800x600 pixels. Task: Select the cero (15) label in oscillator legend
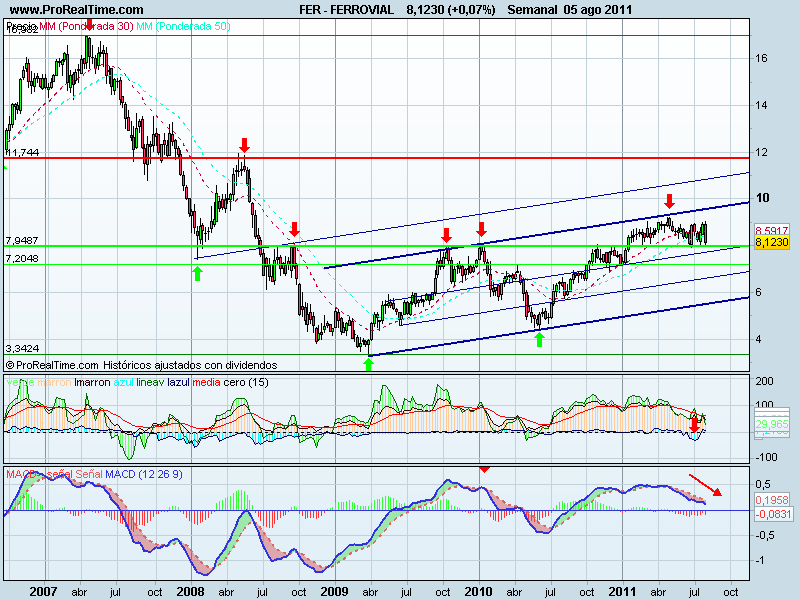click(x=246, y=382)
